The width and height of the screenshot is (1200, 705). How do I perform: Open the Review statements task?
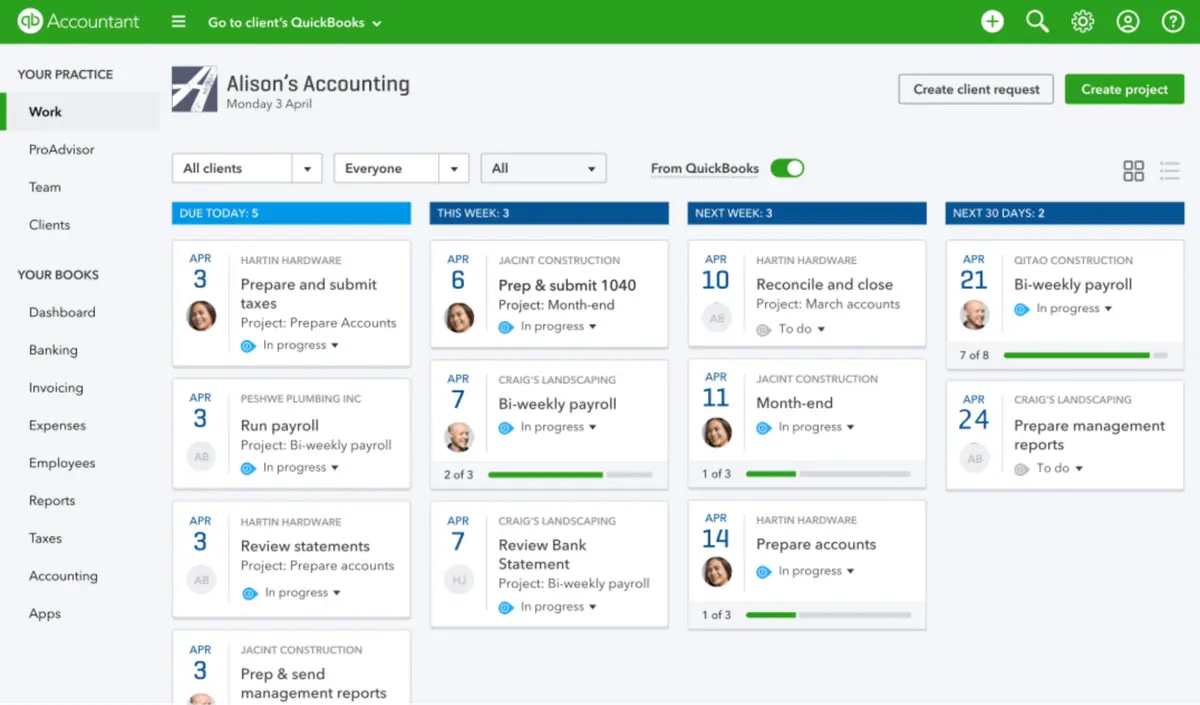tap(305, 546)
